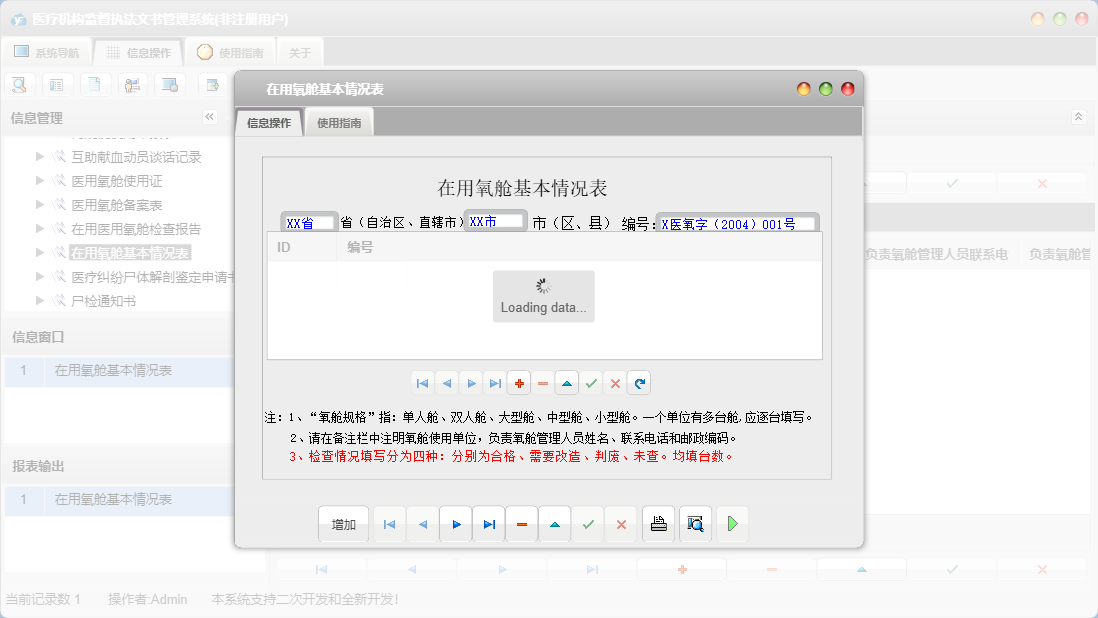Viewport: 1098px width, 618px height.
Task: Open the 系统导航 ribbon tab
Action: (x=49, y=51)
